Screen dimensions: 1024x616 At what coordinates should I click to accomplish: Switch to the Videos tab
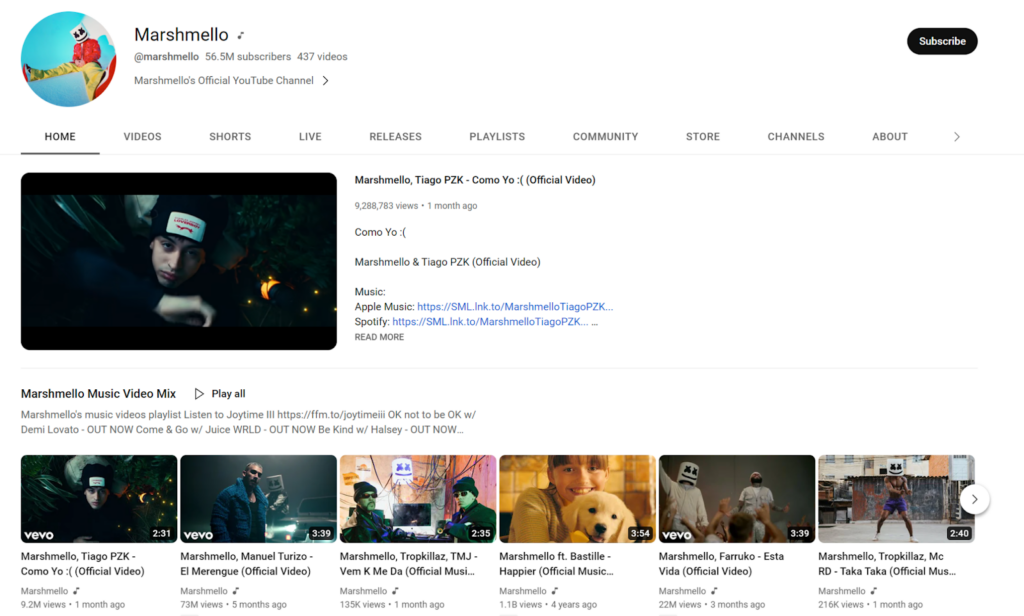click(142, 137)
